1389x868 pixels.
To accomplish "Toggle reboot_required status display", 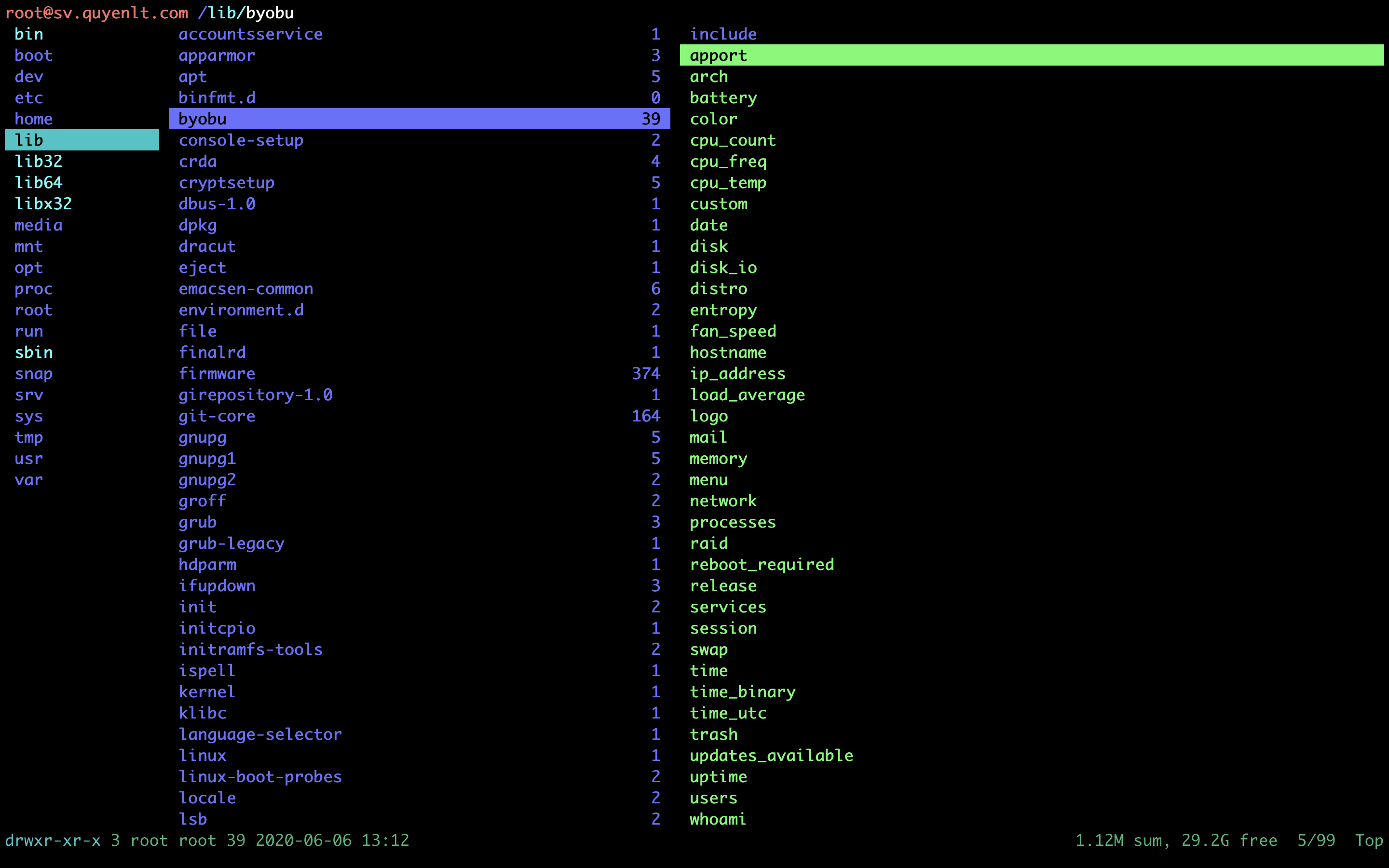I will [762, 564].
